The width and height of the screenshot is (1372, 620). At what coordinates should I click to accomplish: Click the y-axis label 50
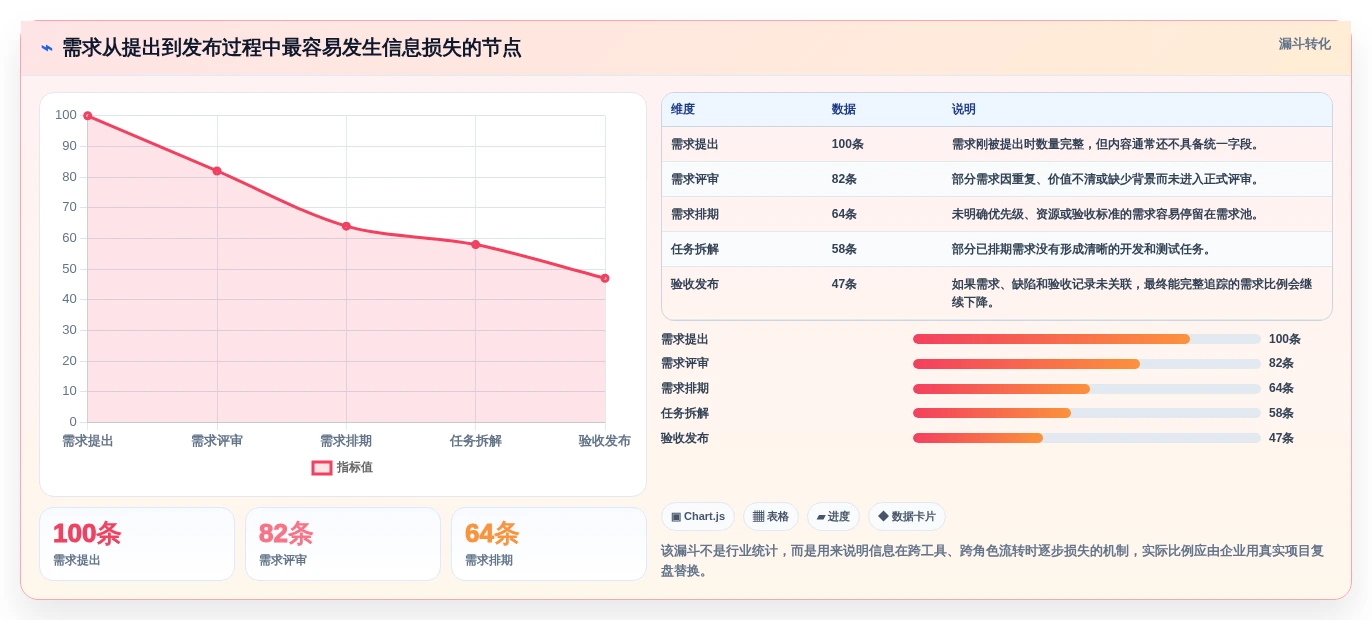(x=69, y=269)
